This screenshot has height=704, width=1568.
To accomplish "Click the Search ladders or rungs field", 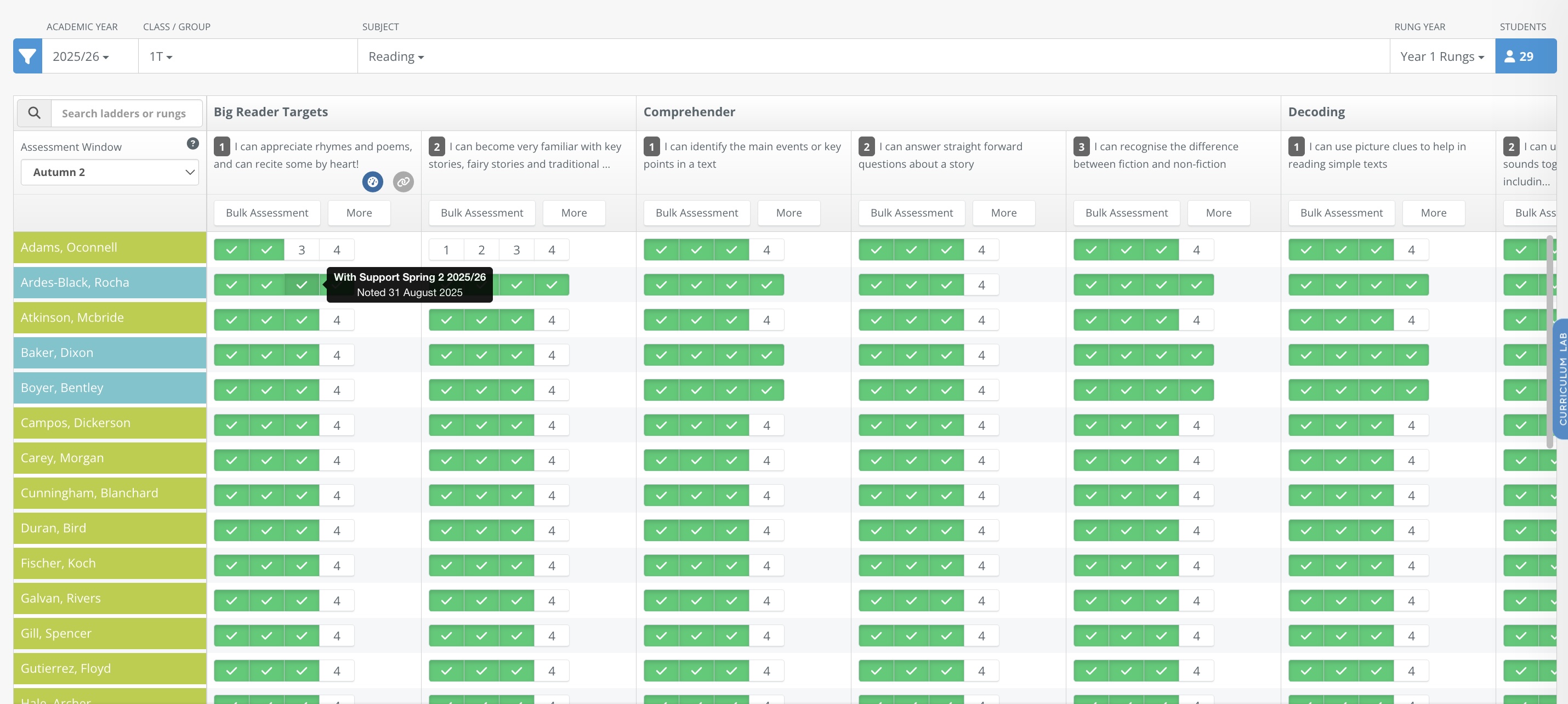I will [x=127, y=113].
